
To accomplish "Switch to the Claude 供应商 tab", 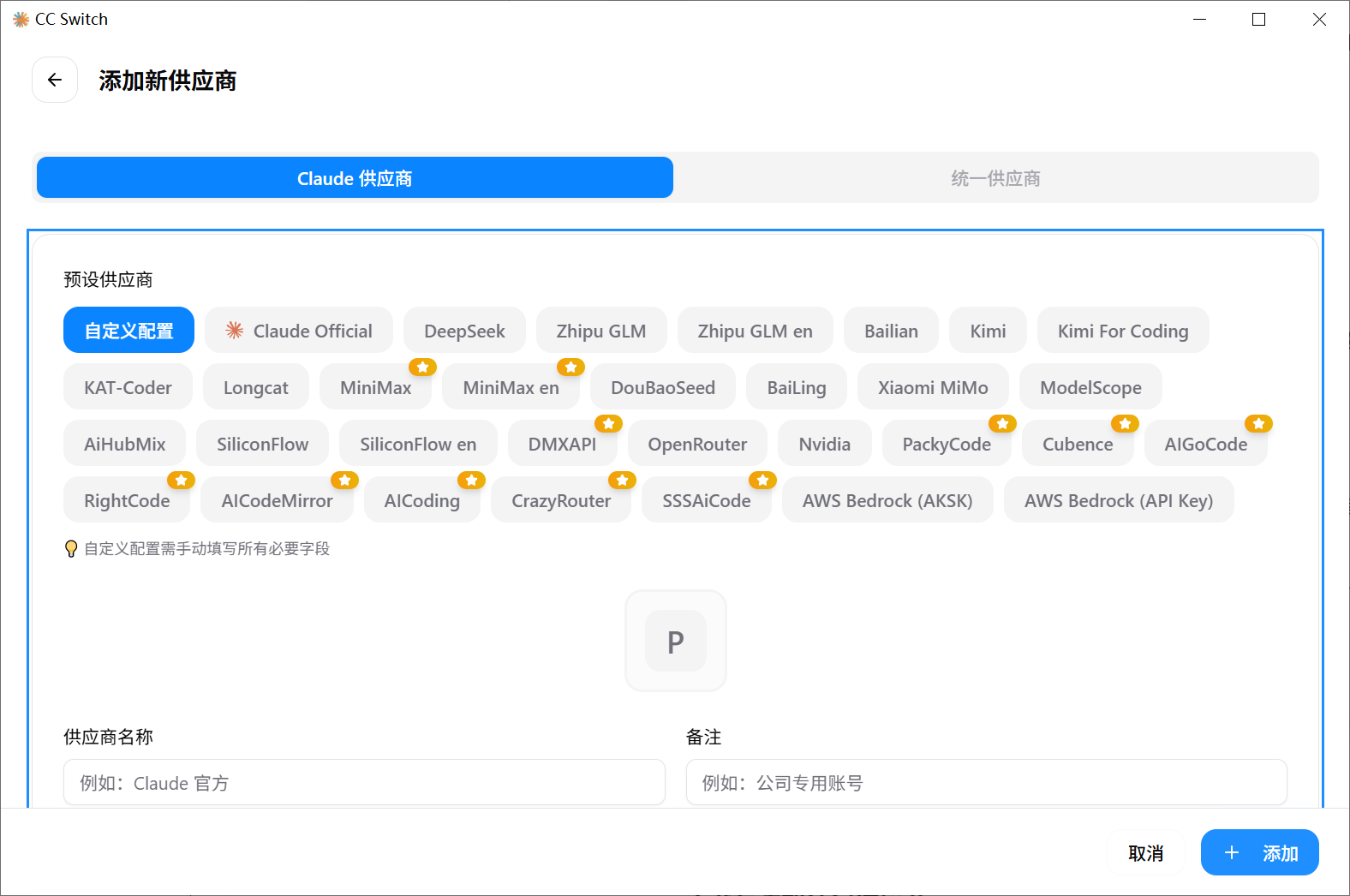I will pyautogui.click(x=355, y=178).
